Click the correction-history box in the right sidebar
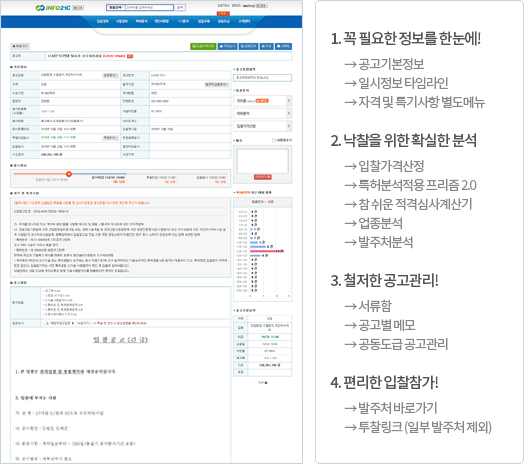Screen dimensions: 524x464 click(262, 78)
